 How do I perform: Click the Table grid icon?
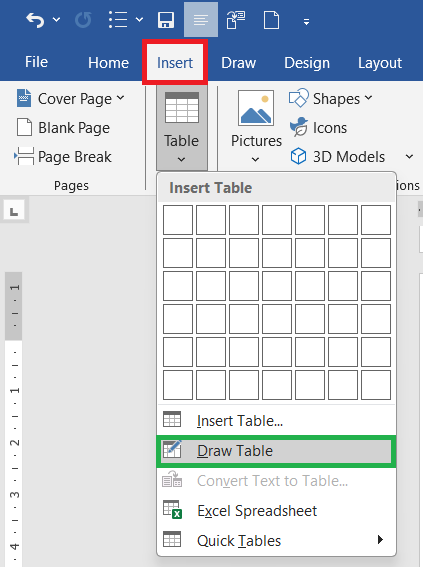click(x=182, y=108)
